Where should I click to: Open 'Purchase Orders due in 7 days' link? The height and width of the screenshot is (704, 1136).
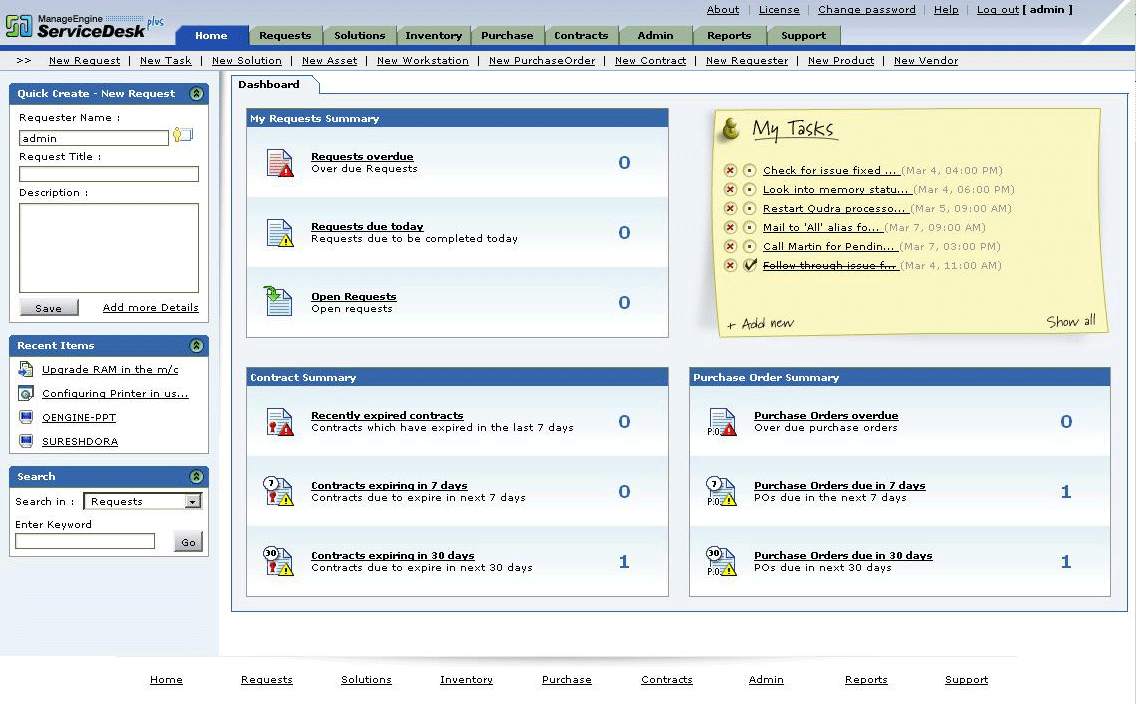[x=840, y=485]
